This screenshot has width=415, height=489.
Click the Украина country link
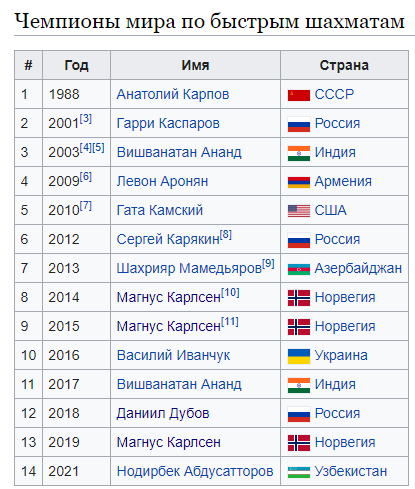click(x=341, y=355)
